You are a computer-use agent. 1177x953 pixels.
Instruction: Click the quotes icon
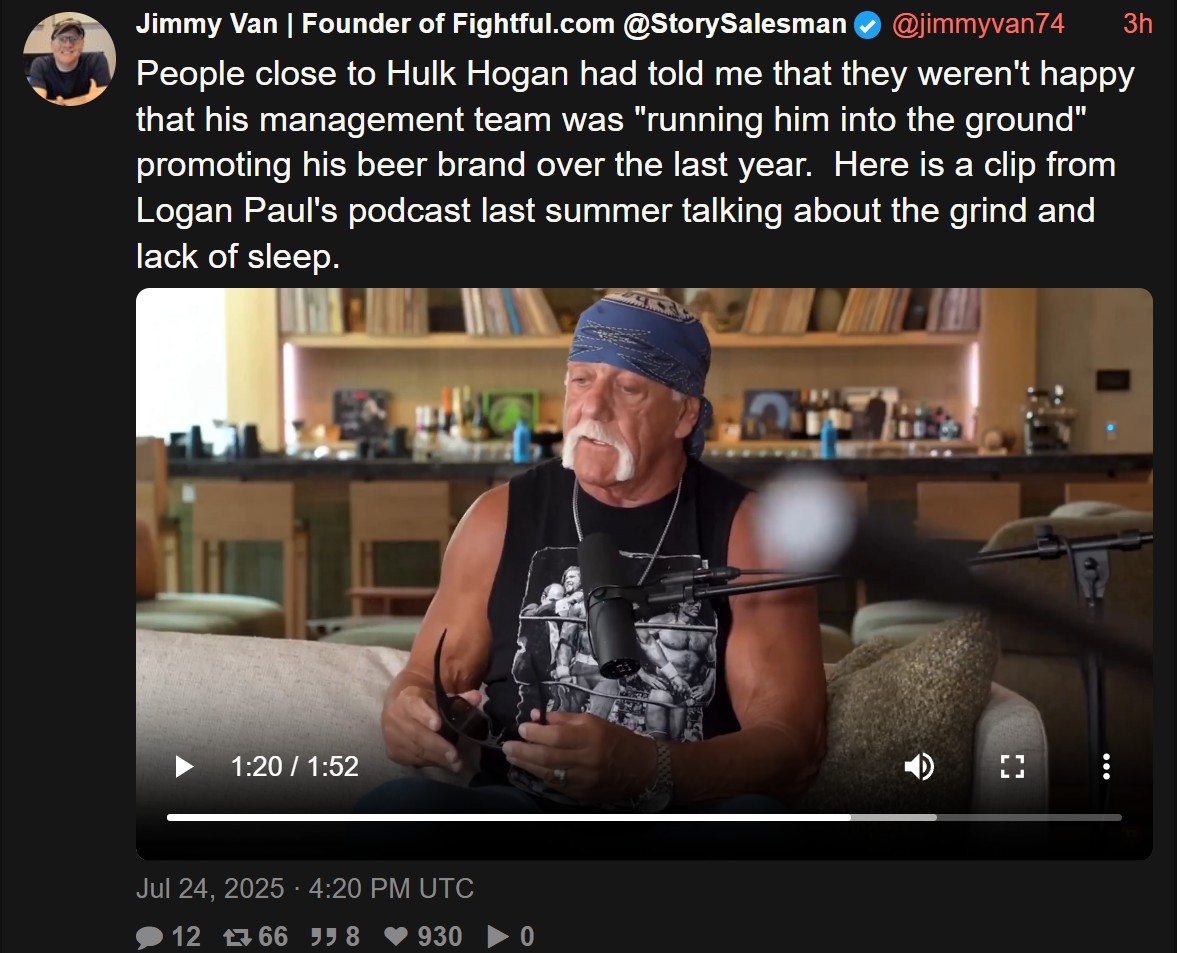(x=322, y=937)
